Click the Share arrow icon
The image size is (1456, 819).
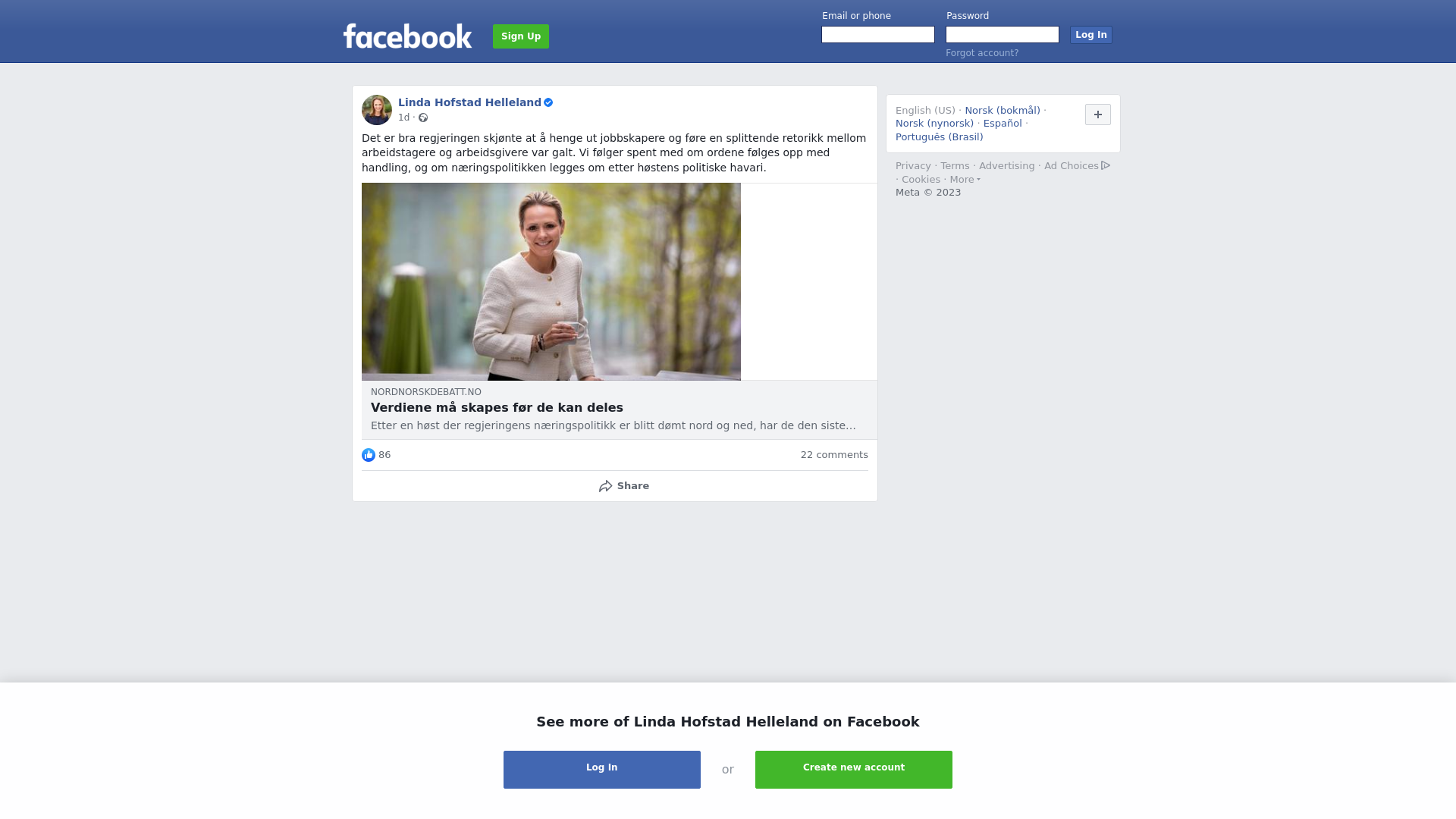(605, 486)
